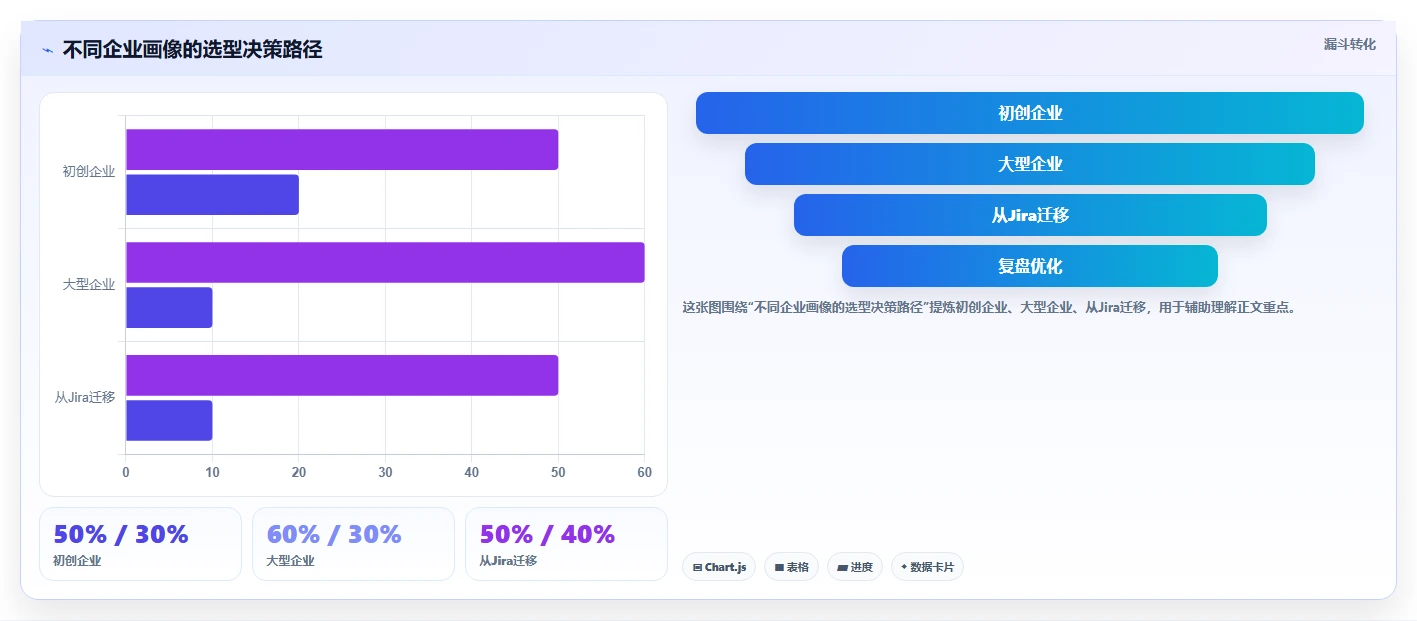
Task: Click the 数据卡片 tag chip
Action: pyautogui.click(x=927, y=567)
